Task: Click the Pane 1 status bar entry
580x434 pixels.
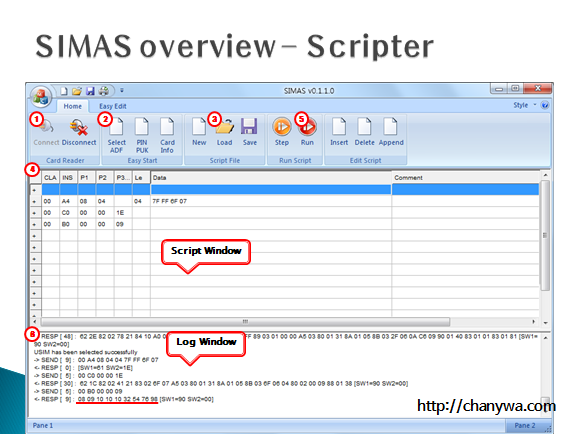Action: 43,425
